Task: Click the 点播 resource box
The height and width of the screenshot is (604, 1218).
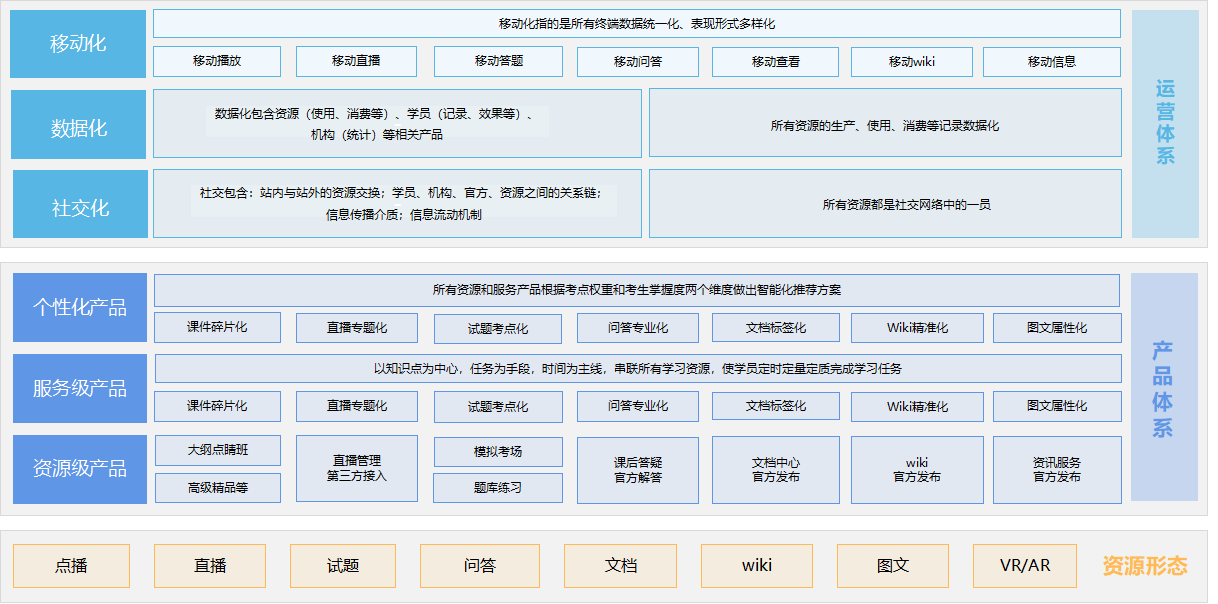Action: pos(71,566)
